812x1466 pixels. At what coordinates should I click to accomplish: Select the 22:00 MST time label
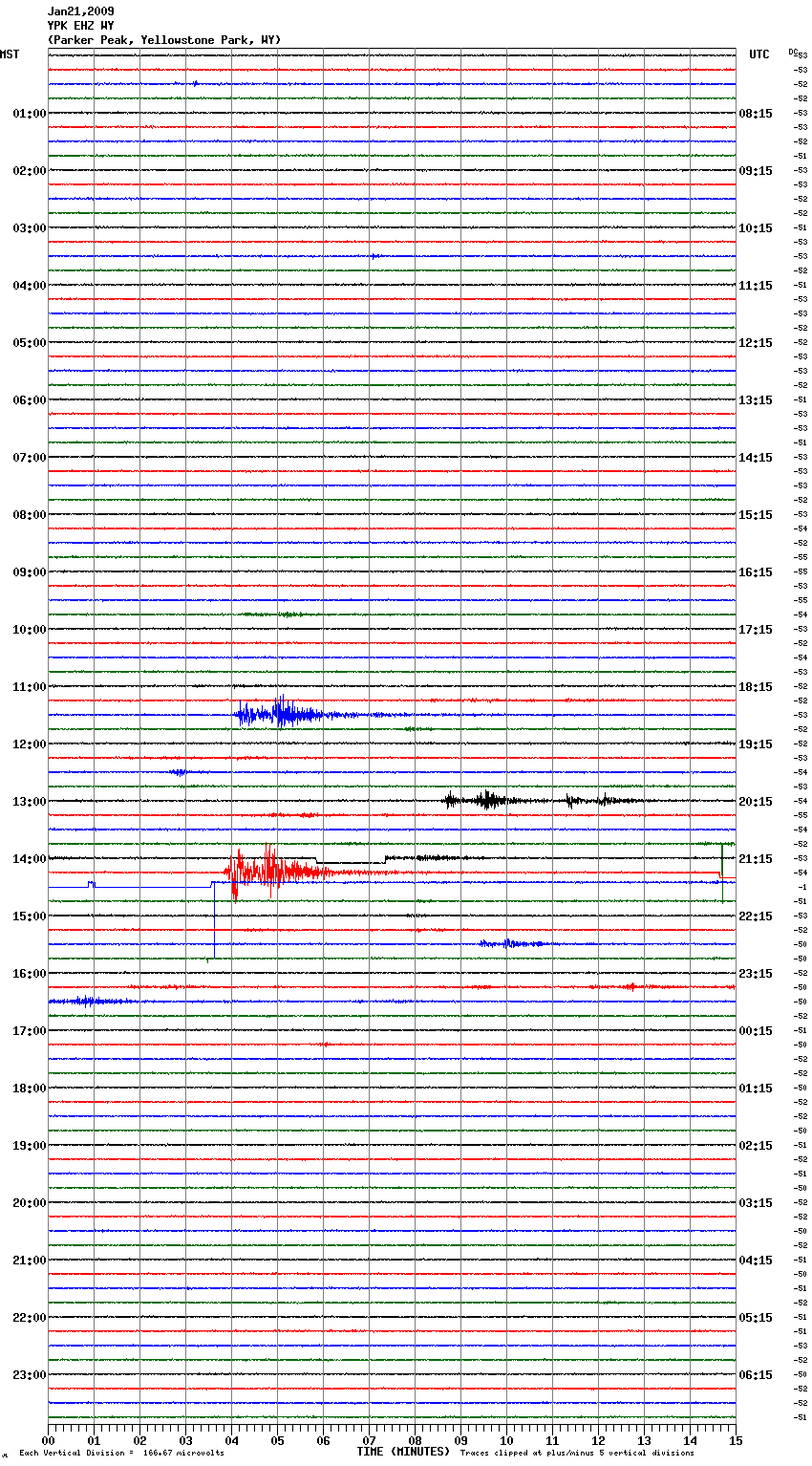tap(30, 1318)
